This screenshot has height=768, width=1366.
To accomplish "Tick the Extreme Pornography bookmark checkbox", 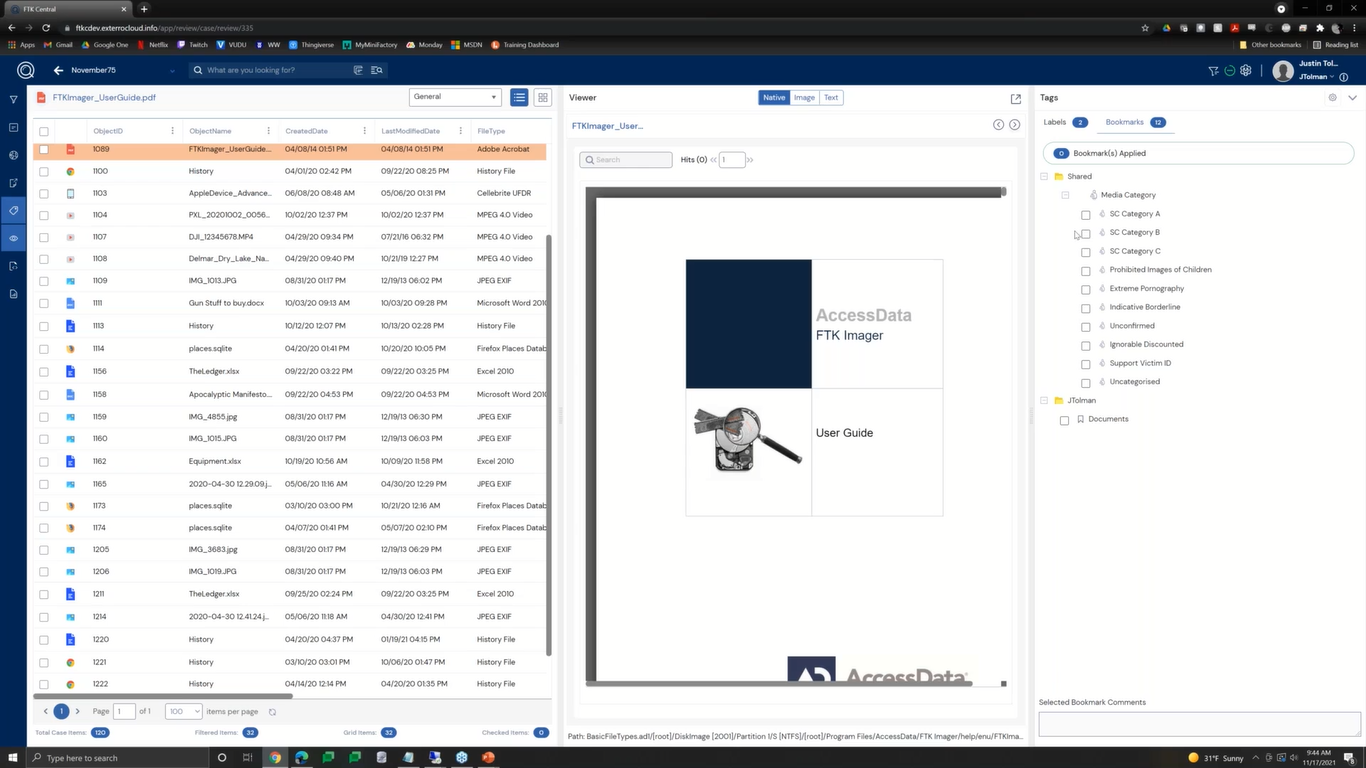I will coord(1085,289).
